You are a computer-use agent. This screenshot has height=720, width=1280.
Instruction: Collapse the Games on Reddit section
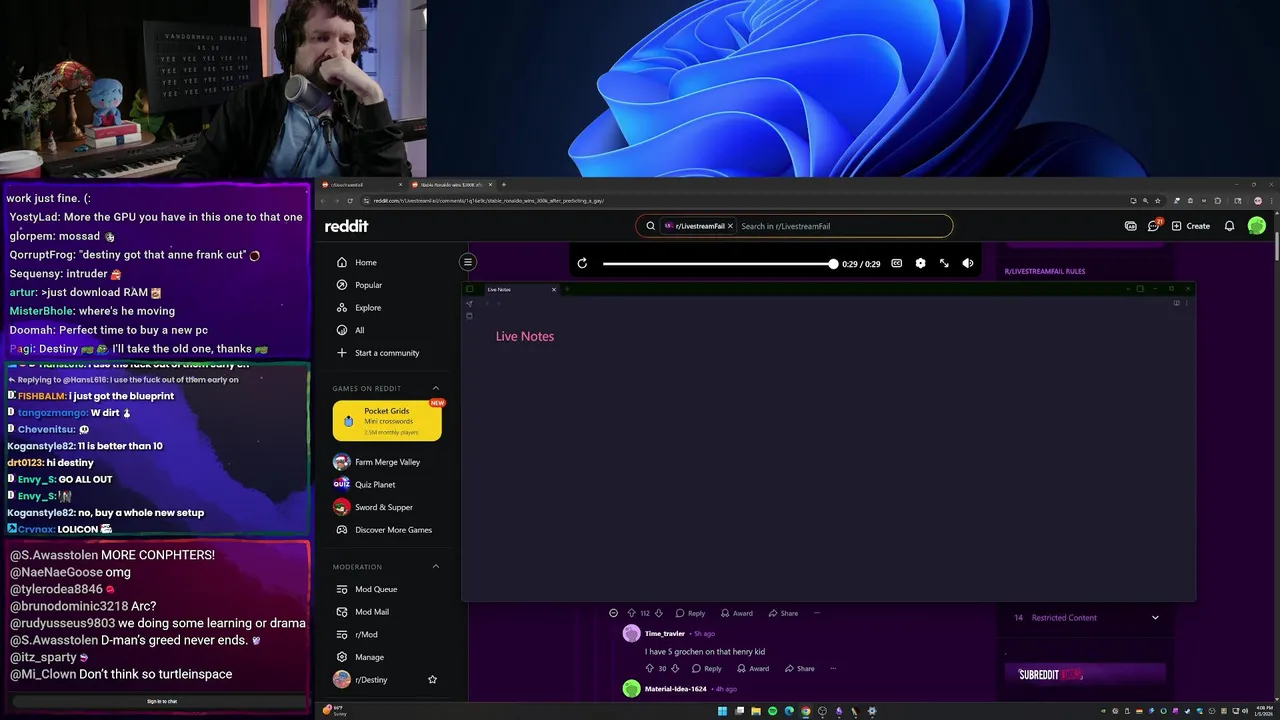pos(436,388)
